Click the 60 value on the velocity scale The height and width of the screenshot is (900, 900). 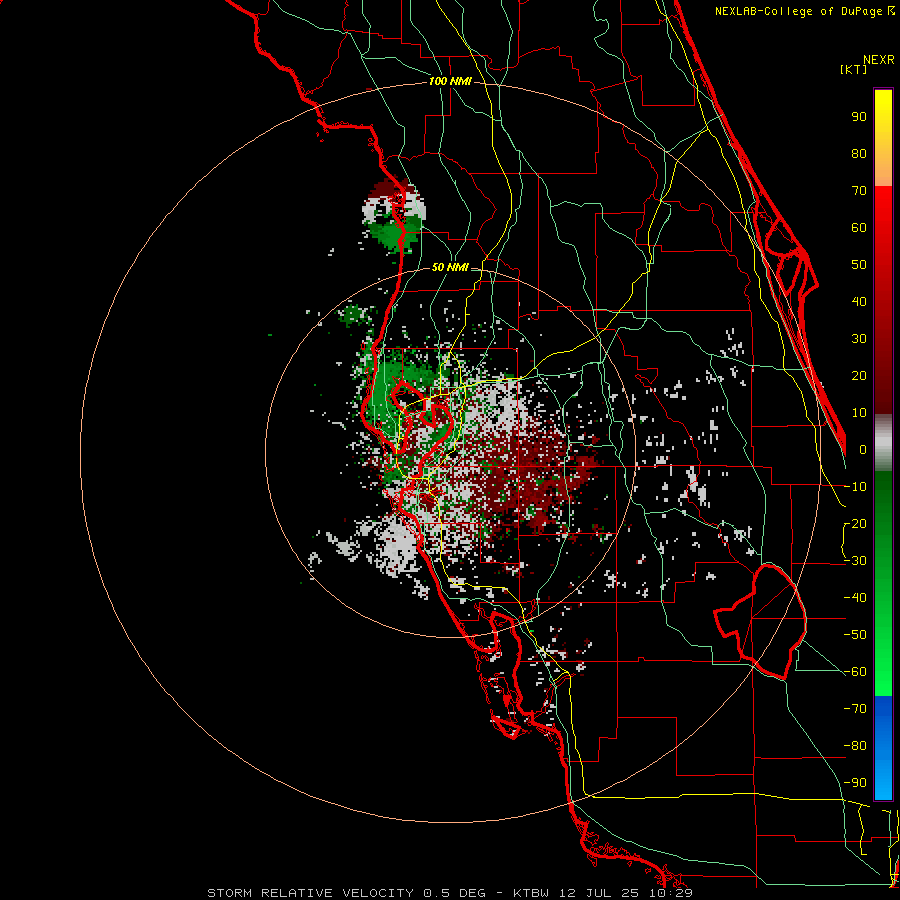(859, 228)
